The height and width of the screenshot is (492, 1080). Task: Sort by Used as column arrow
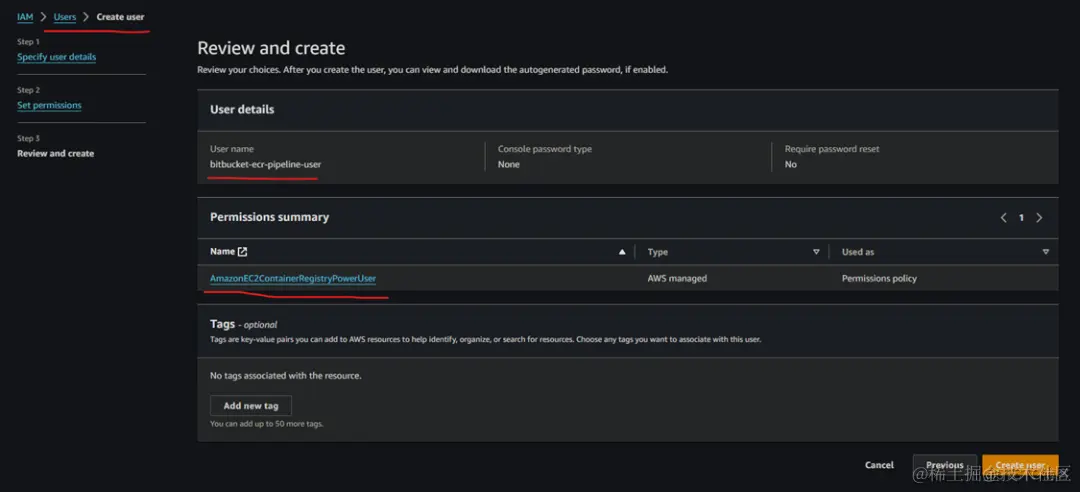(1046, 252)
